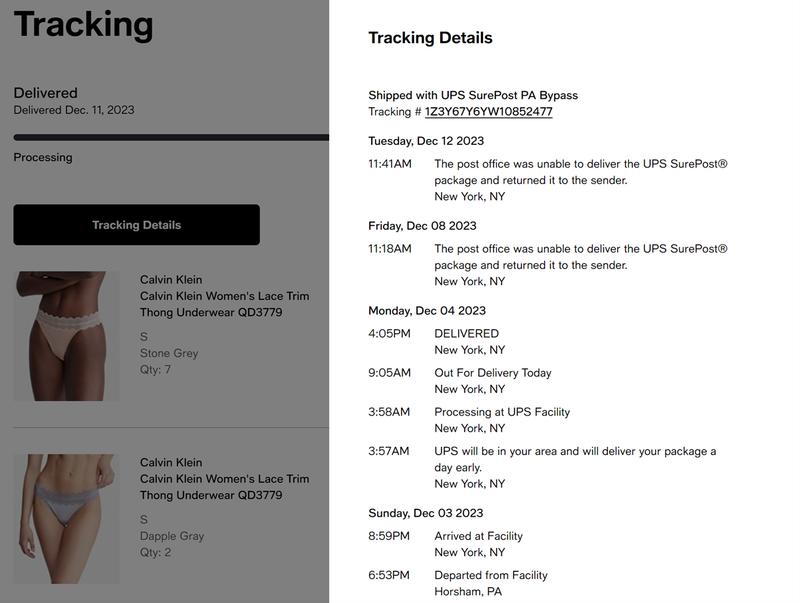Click the delivery progress bar
The height and width of the screenshot is (603, 800).
click(171, 137)
